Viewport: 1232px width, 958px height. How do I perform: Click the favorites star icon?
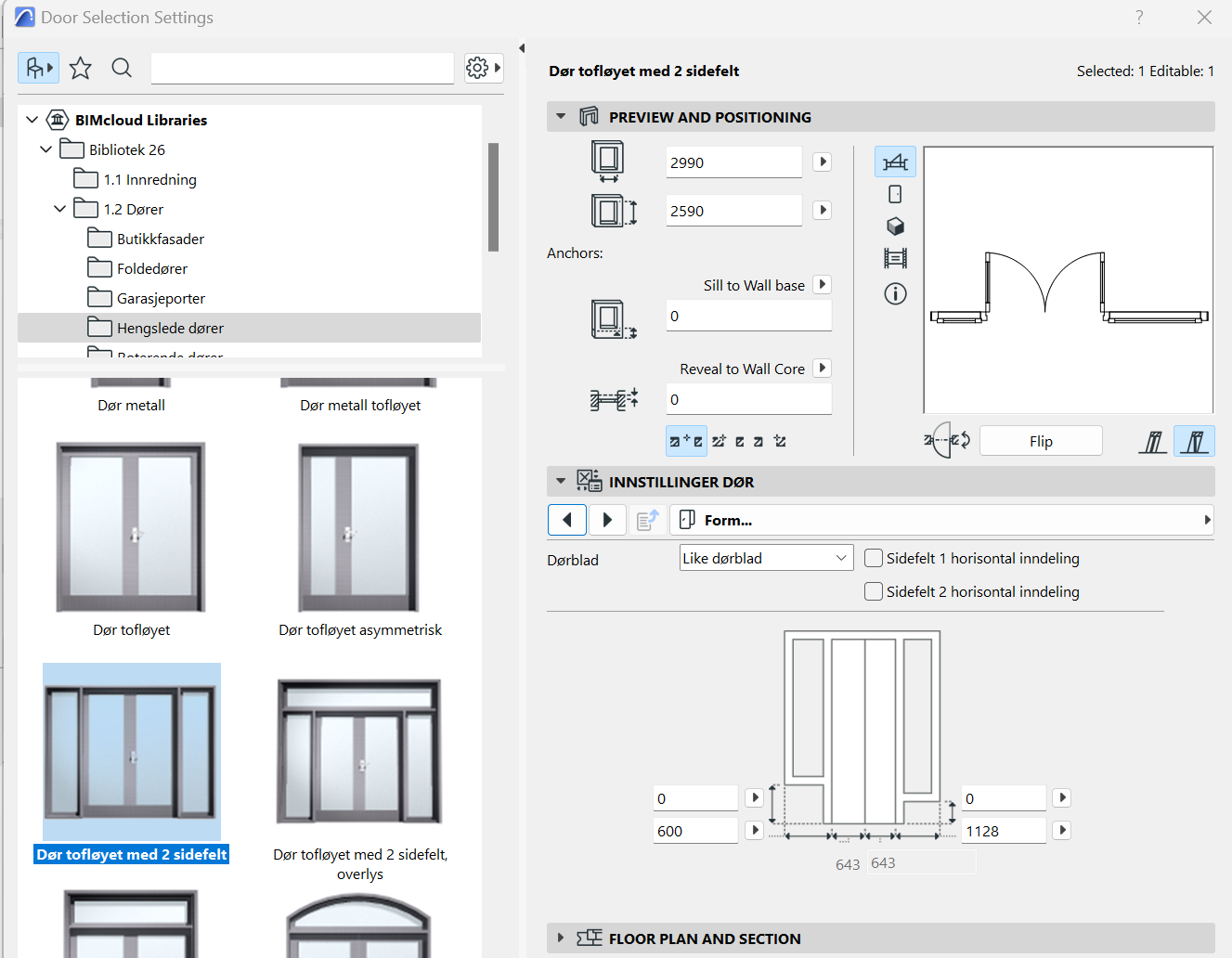(81, 68)
